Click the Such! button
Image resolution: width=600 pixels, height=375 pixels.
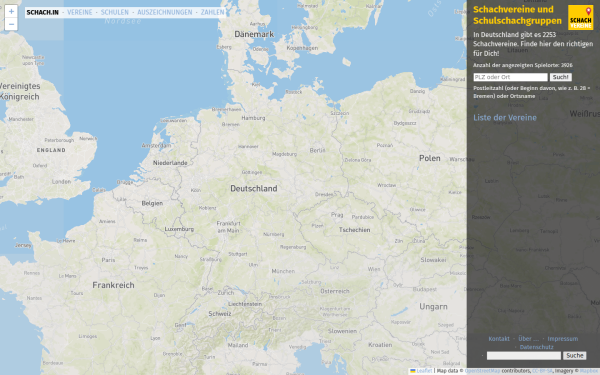click(561, 77)
